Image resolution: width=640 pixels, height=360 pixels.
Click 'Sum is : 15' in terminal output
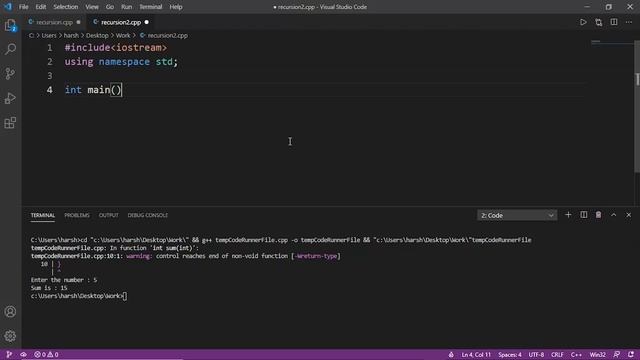coord(49,288)
